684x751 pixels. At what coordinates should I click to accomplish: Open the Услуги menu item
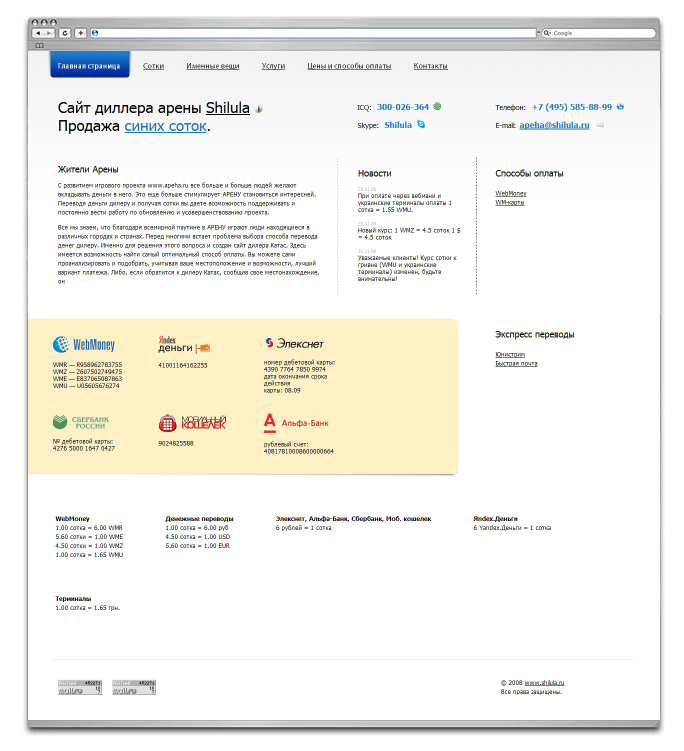coord(273,66)
